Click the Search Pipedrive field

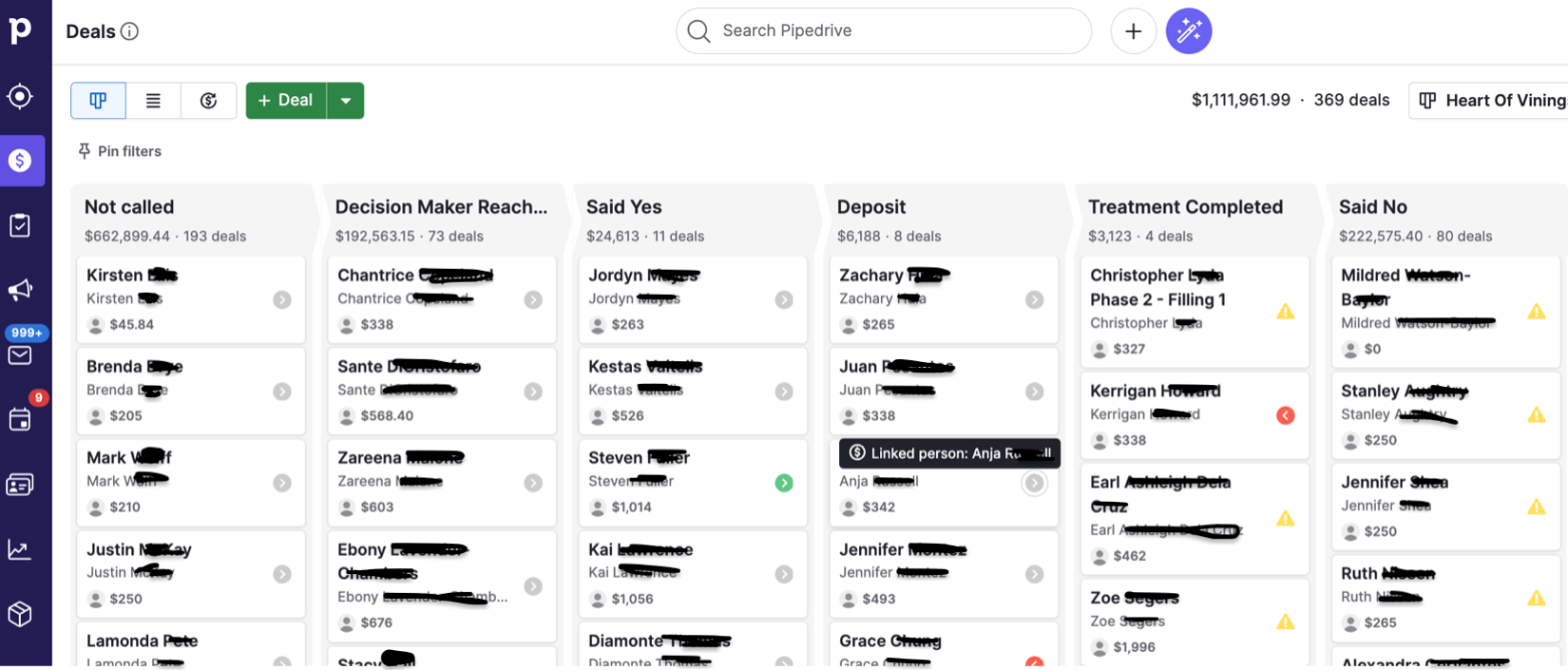pos(884,31)
